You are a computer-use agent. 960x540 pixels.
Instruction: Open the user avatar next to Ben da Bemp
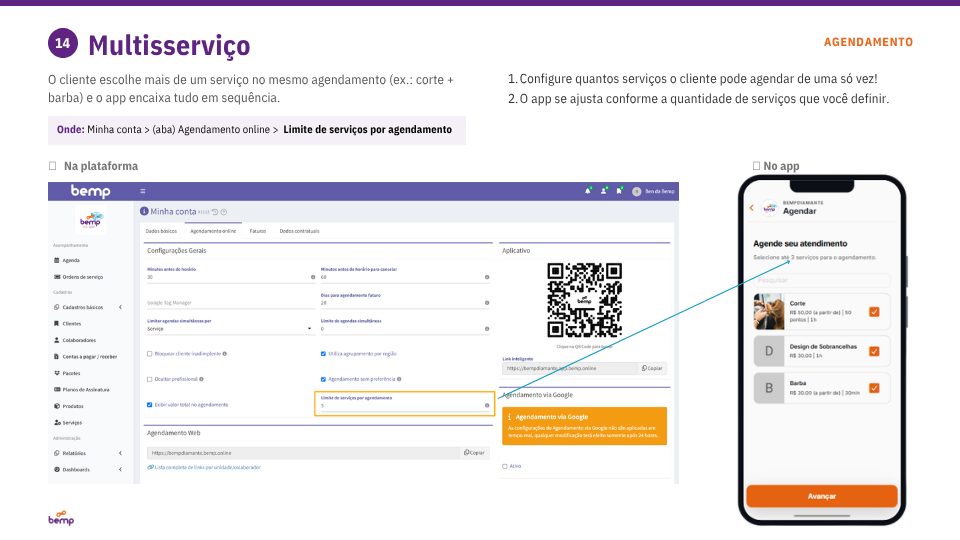click(x=636, y=192)
